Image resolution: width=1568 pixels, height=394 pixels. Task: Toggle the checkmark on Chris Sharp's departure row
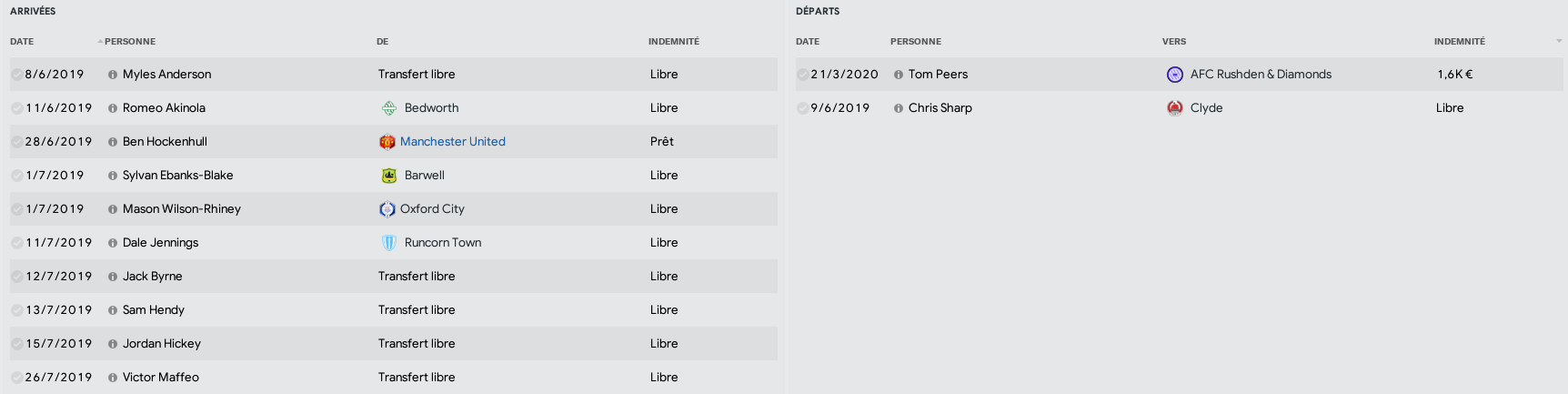[802, 108]
